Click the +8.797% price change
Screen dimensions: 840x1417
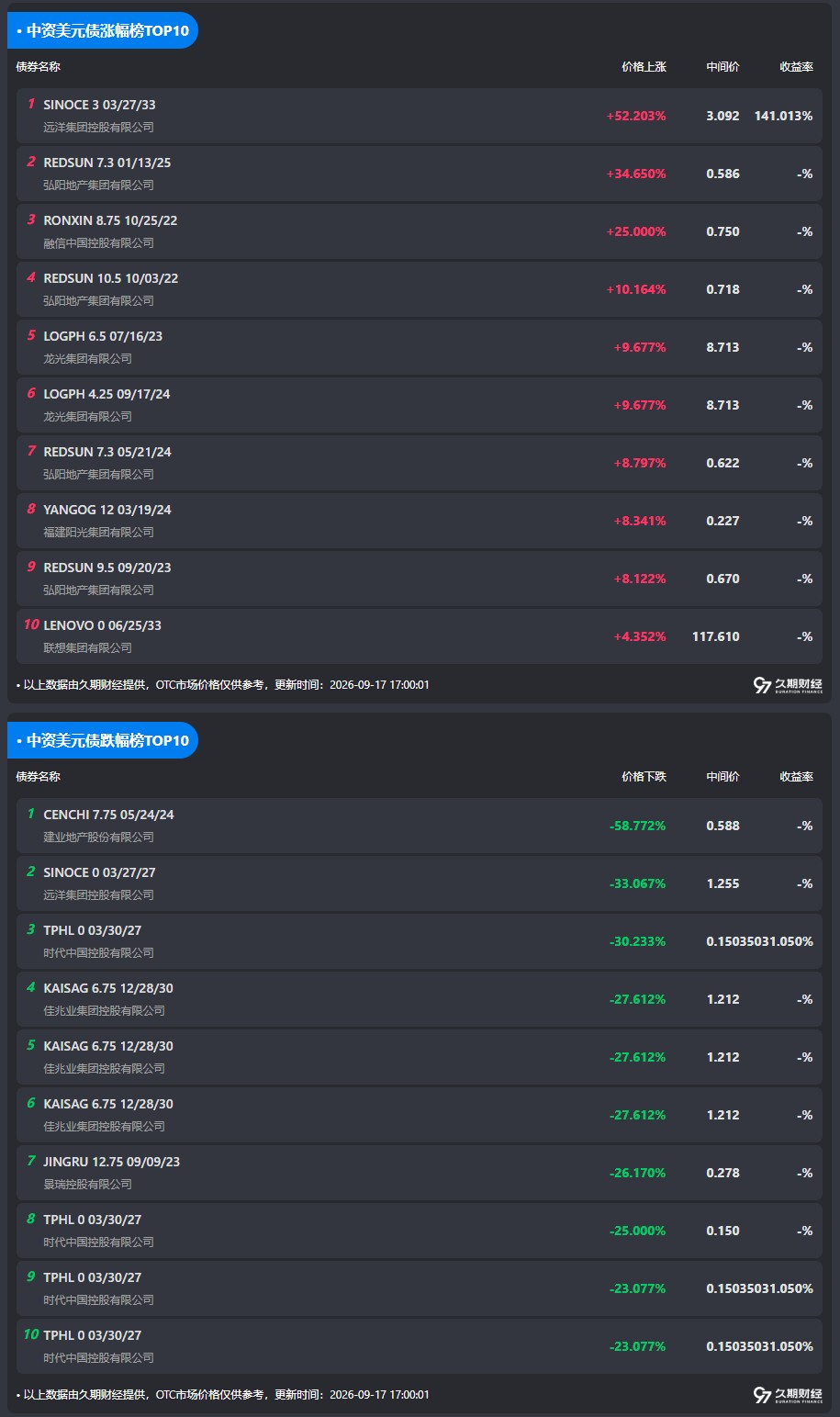[640, 463]
